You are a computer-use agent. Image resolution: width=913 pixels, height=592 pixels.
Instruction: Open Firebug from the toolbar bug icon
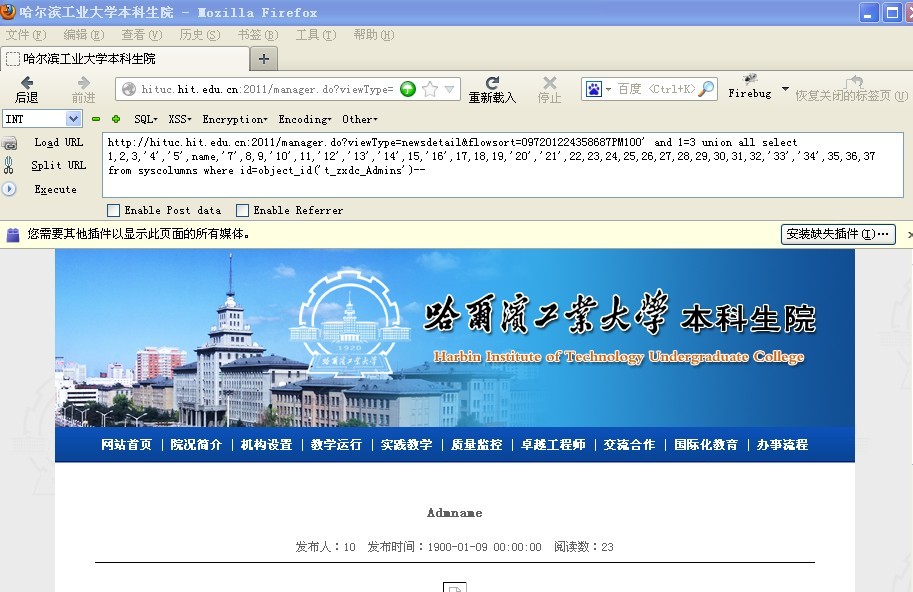pos(749,80)
